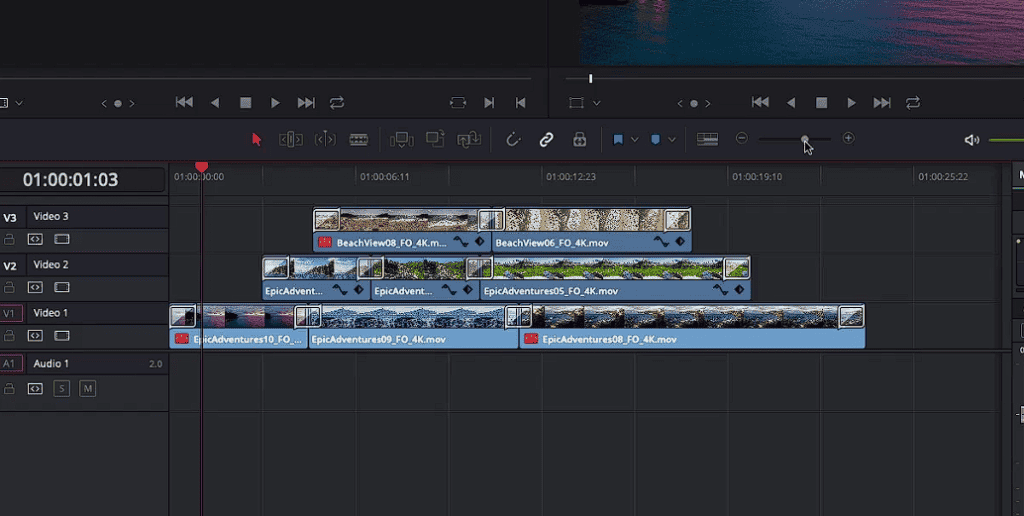The height and width of the screenshot is (516, 1024).
Task: Click the source viewer Match Frame icon
Action: point(458,103)
